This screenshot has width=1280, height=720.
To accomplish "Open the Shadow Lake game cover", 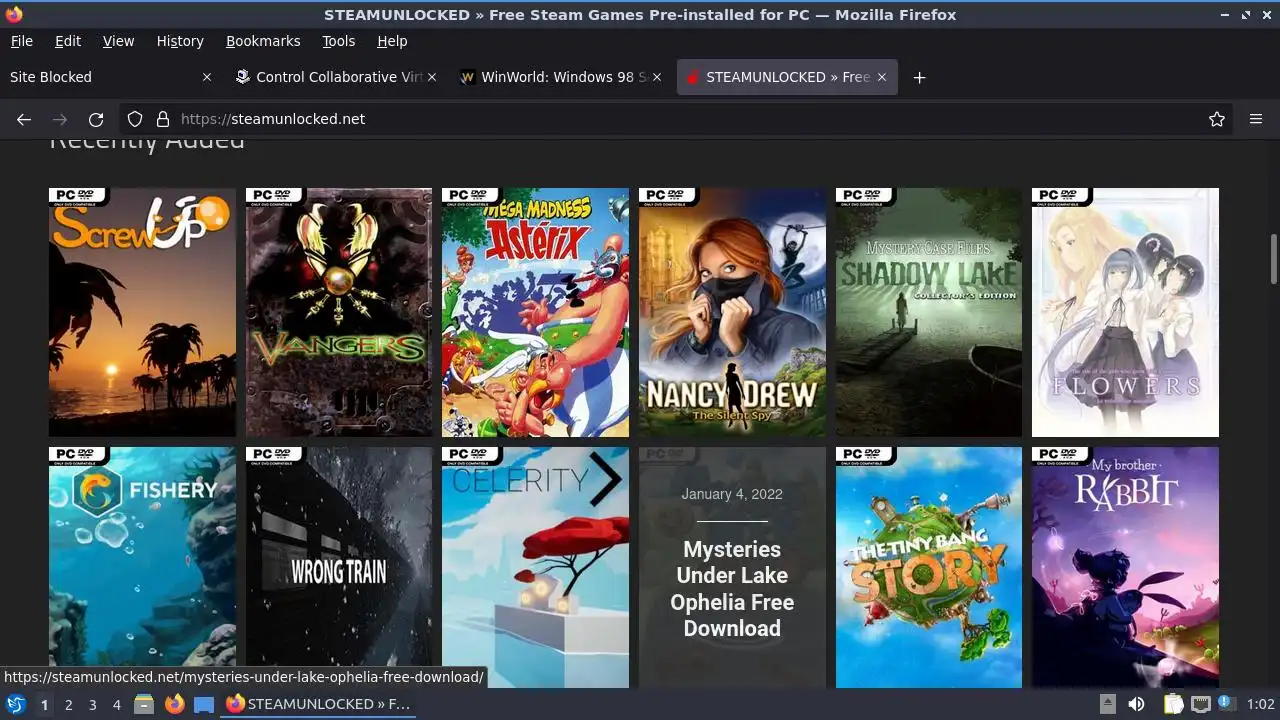I will click(929, 312).
